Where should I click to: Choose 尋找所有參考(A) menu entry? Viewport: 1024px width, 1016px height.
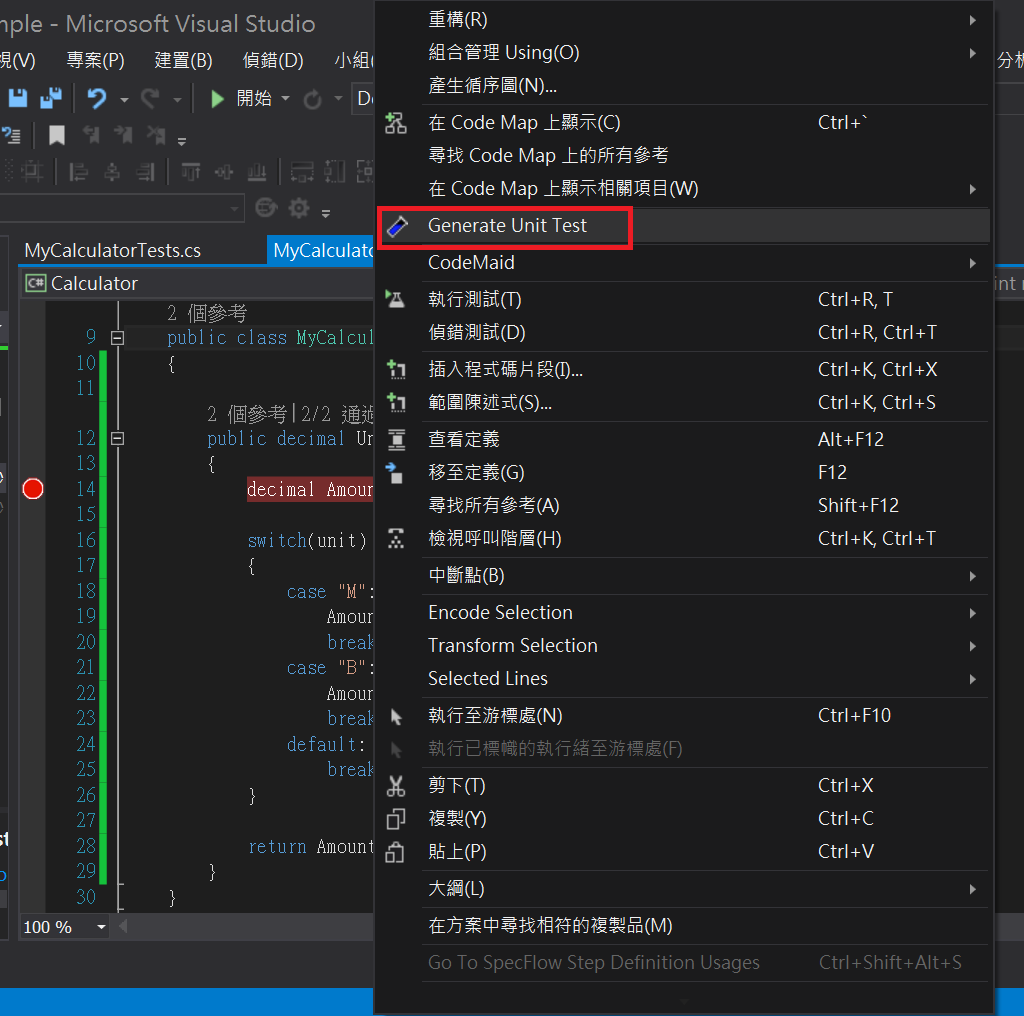coord(683,505)
